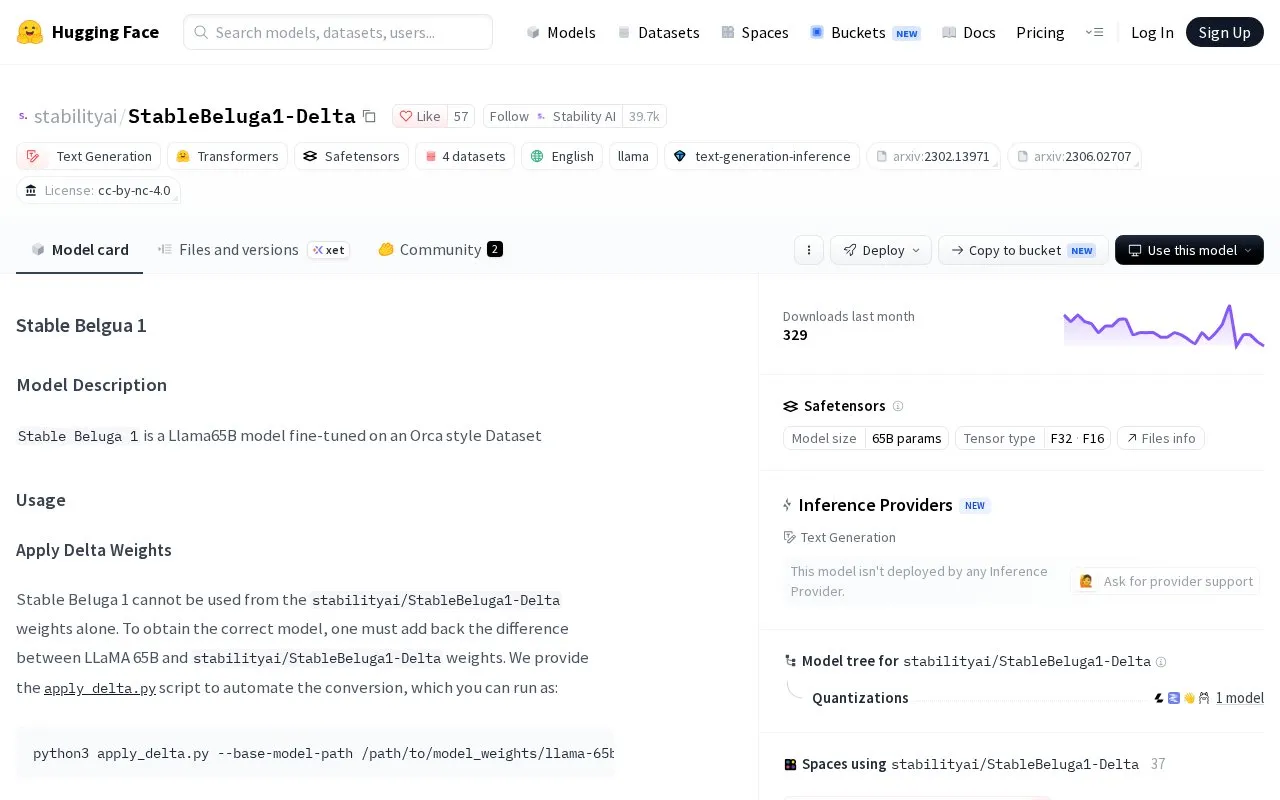Click Copy to bucket button
This screenshot has width=1280, height=800.
(1023, 250)
